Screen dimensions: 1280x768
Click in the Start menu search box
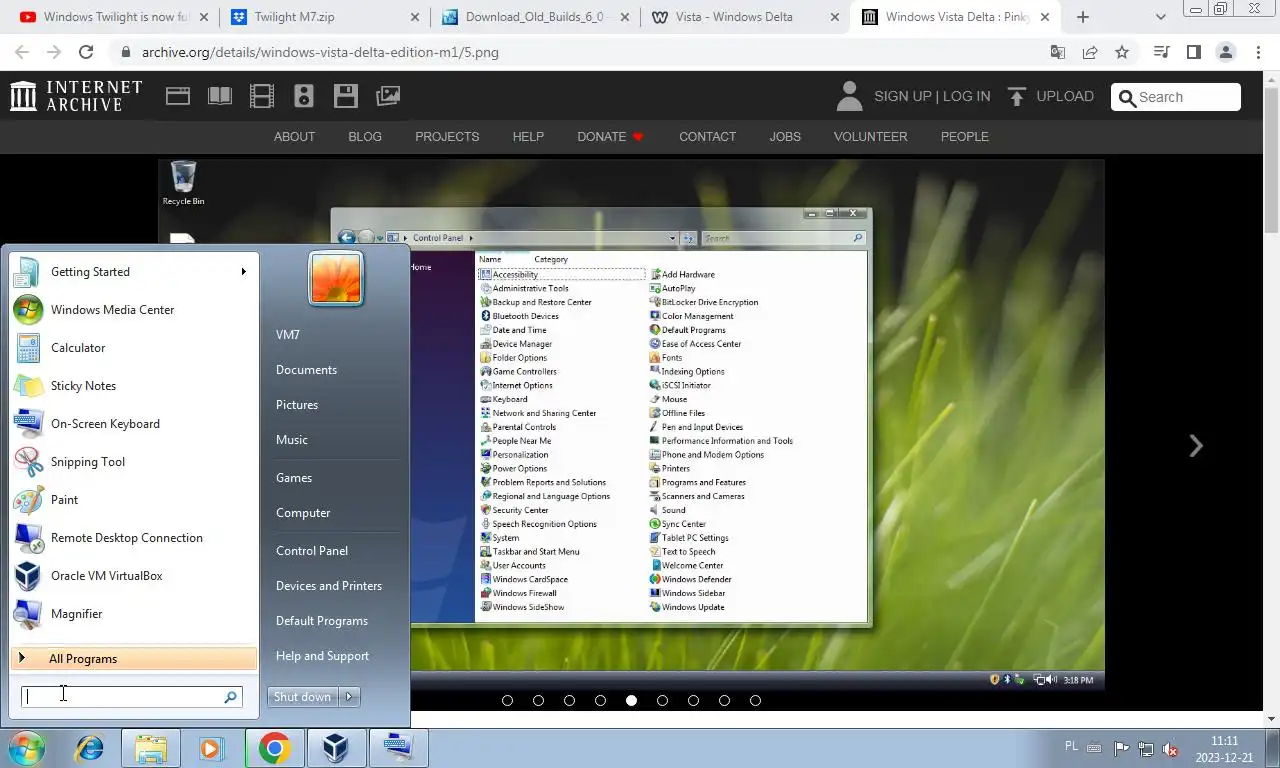(x=132, y=697)
